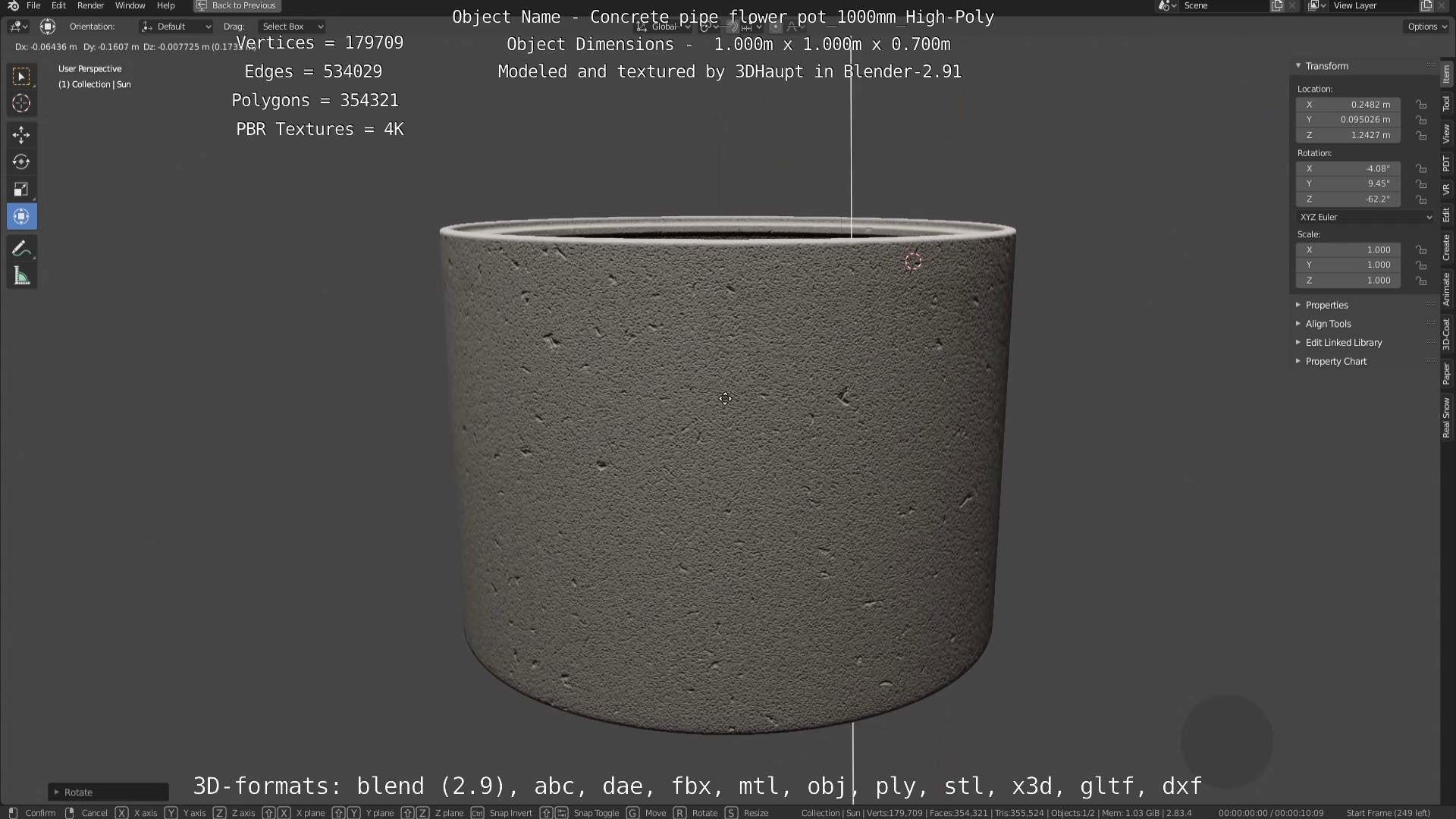Pick the Scale tool
Viewport: 1456px width, 819px height.
(21, 190)
